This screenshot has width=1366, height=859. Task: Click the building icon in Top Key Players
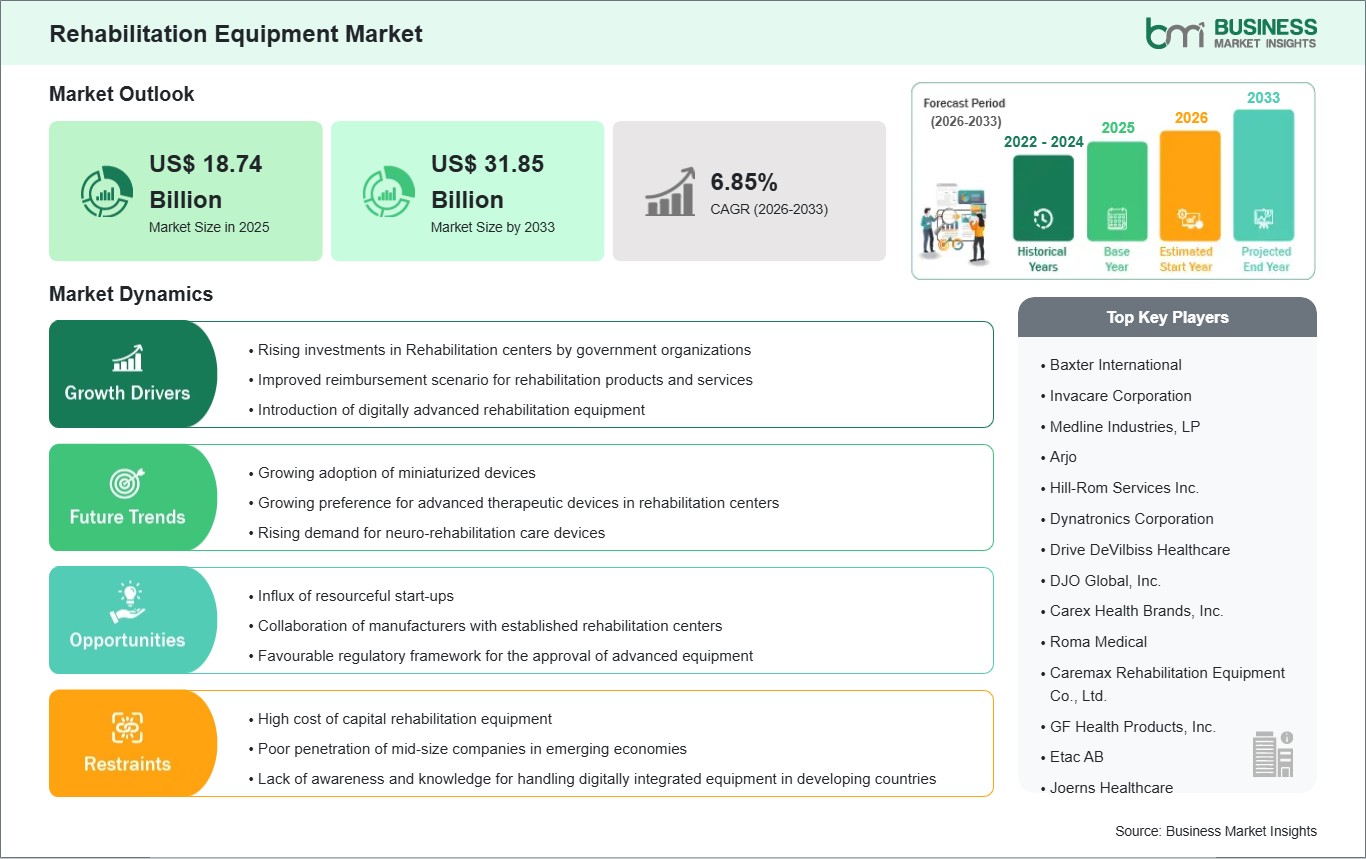click(1272, 753)
